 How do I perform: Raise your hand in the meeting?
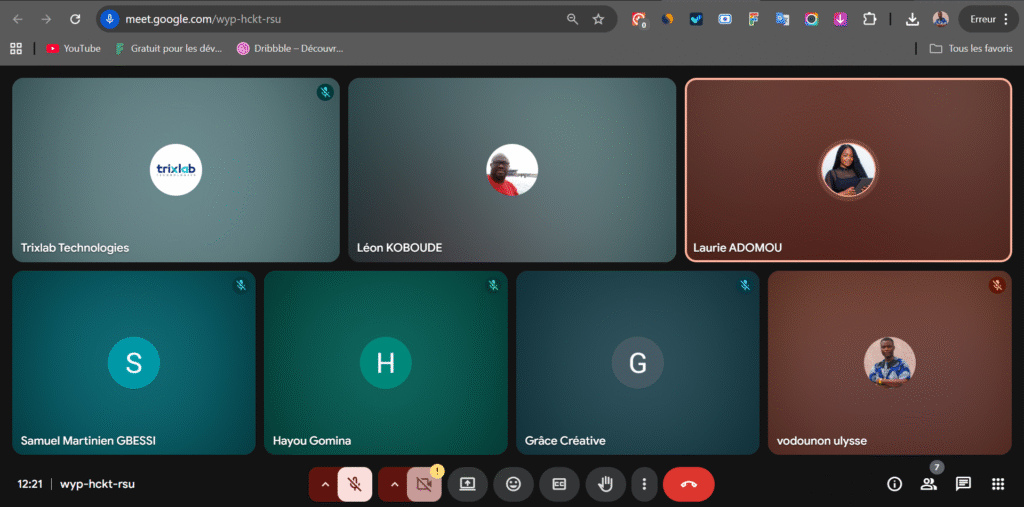605,484
